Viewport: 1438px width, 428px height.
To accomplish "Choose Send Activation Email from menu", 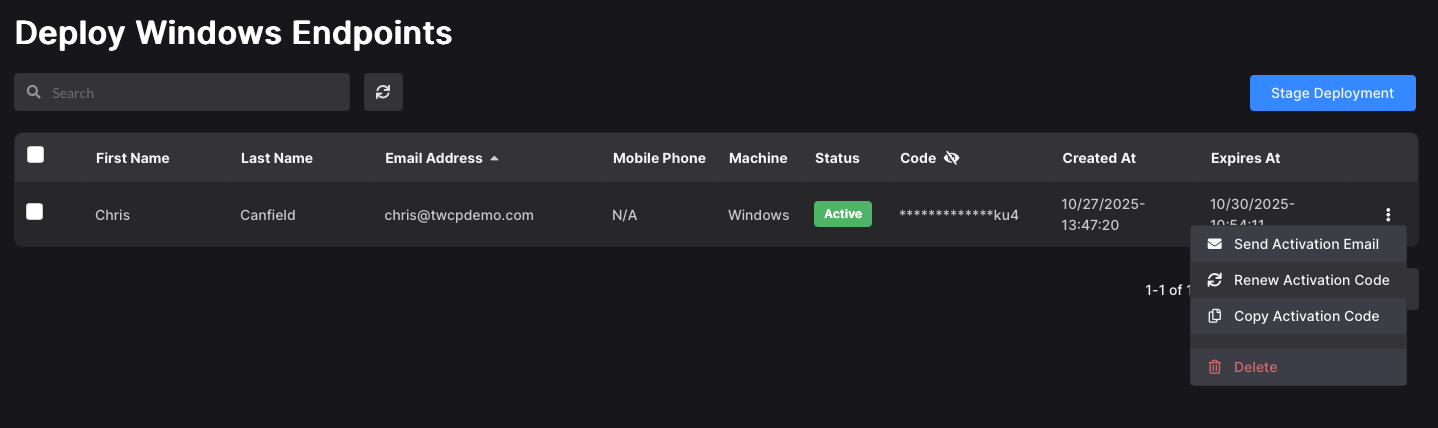I will tap(1306, 244).
